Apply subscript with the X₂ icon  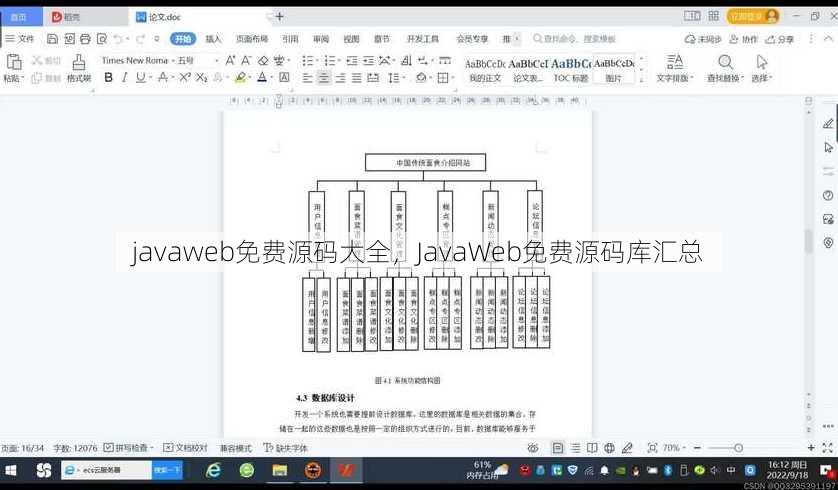(201, 78)
